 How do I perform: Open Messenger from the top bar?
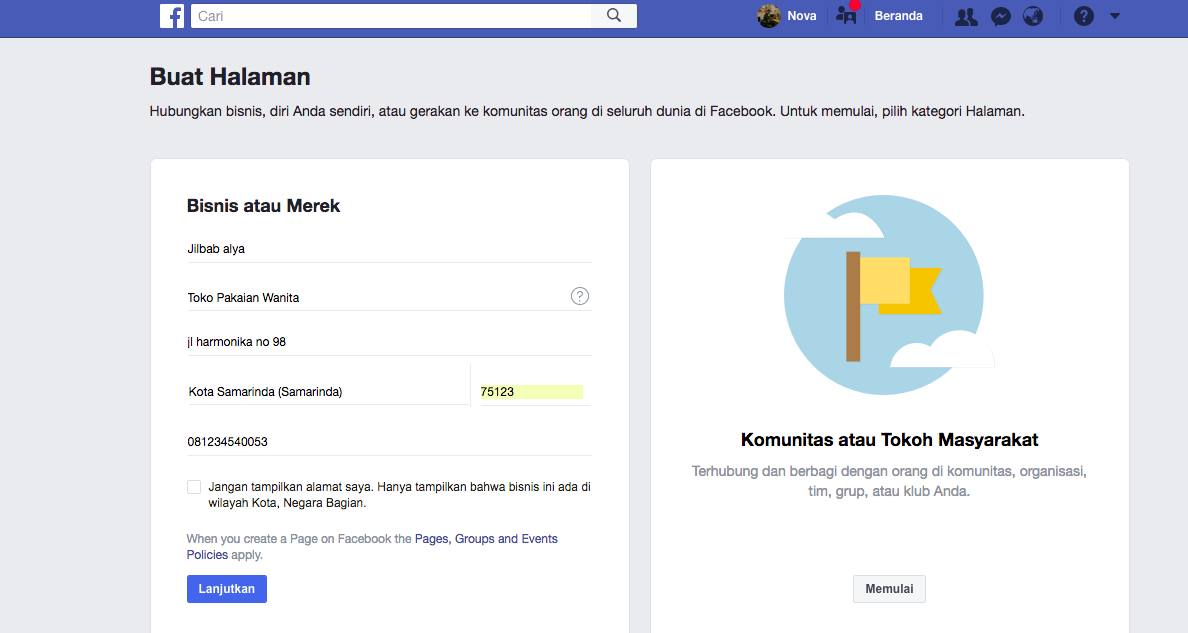pos(1000,16)
